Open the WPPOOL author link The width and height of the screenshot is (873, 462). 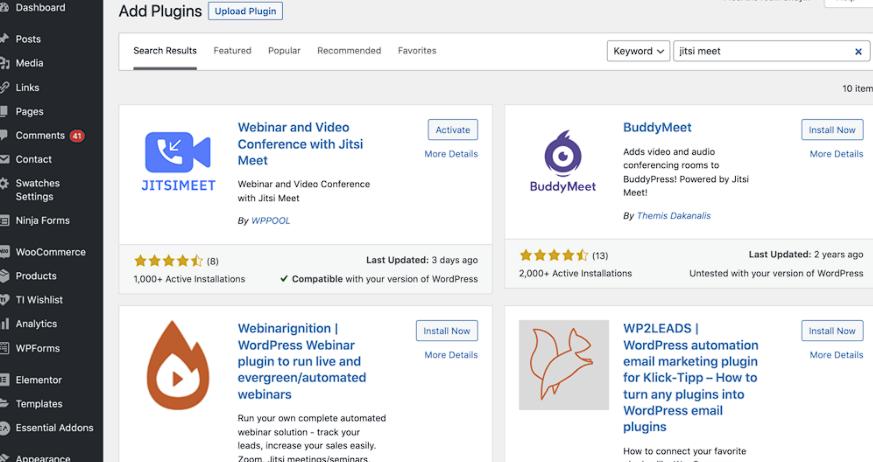coord(271,221)
